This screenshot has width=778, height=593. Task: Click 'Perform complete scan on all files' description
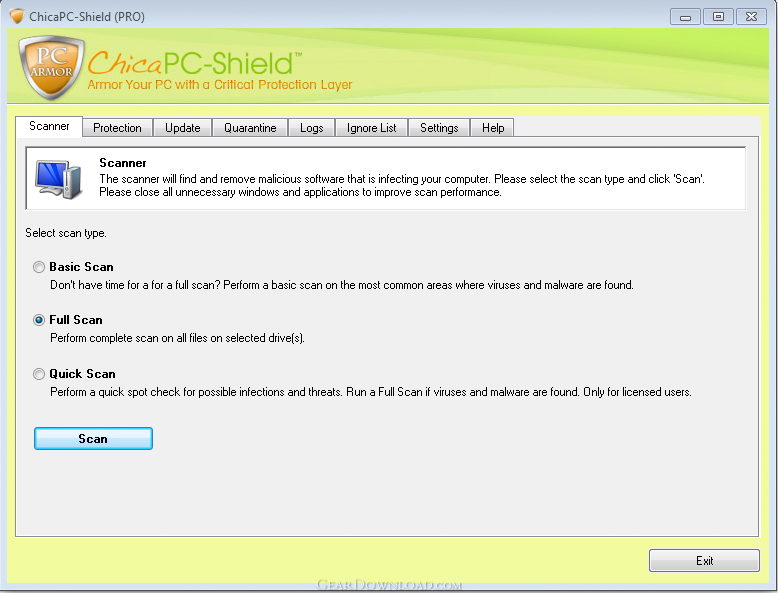[x=177, y=338]
